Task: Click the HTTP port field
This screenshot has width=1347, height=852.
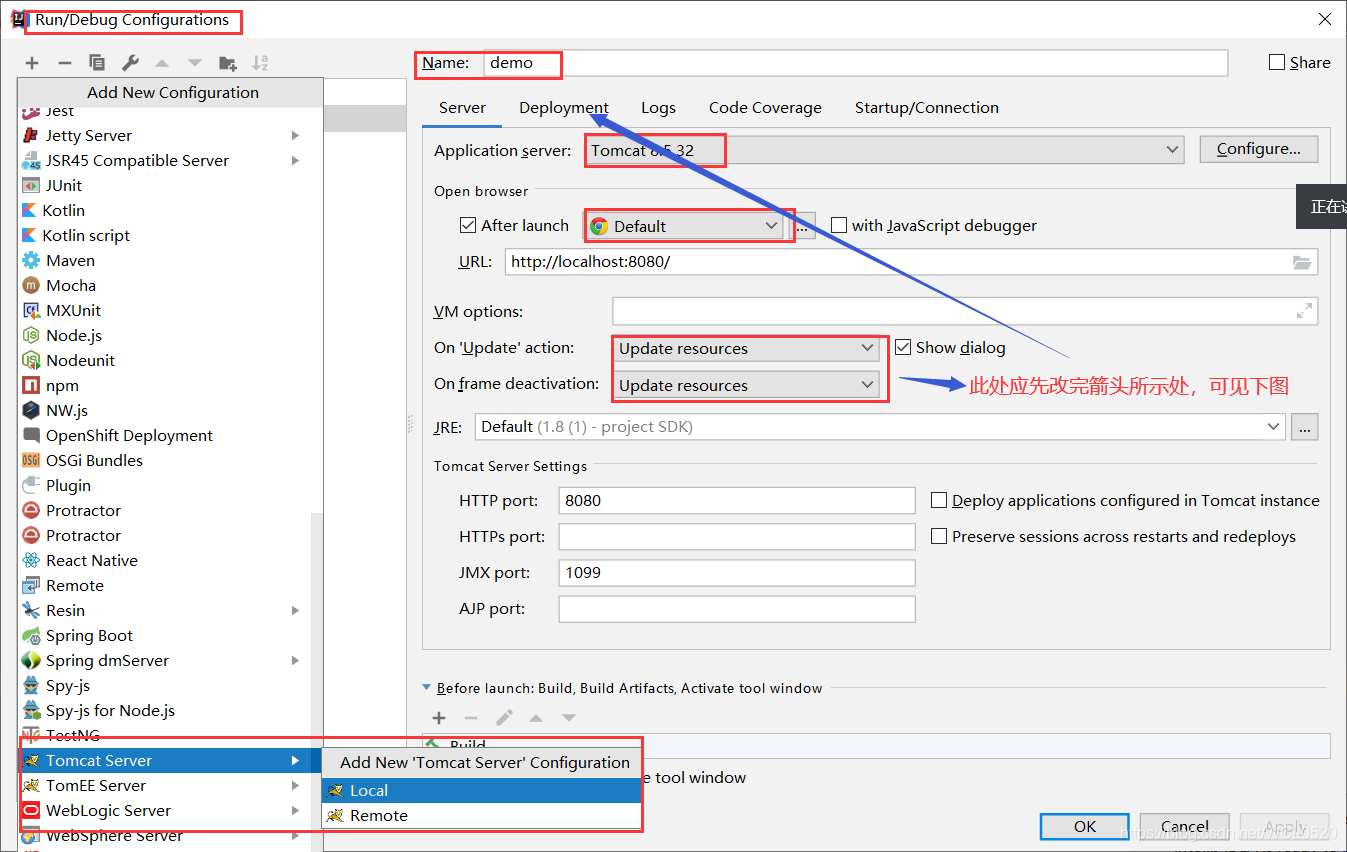Action: click(x=737, y=500)
